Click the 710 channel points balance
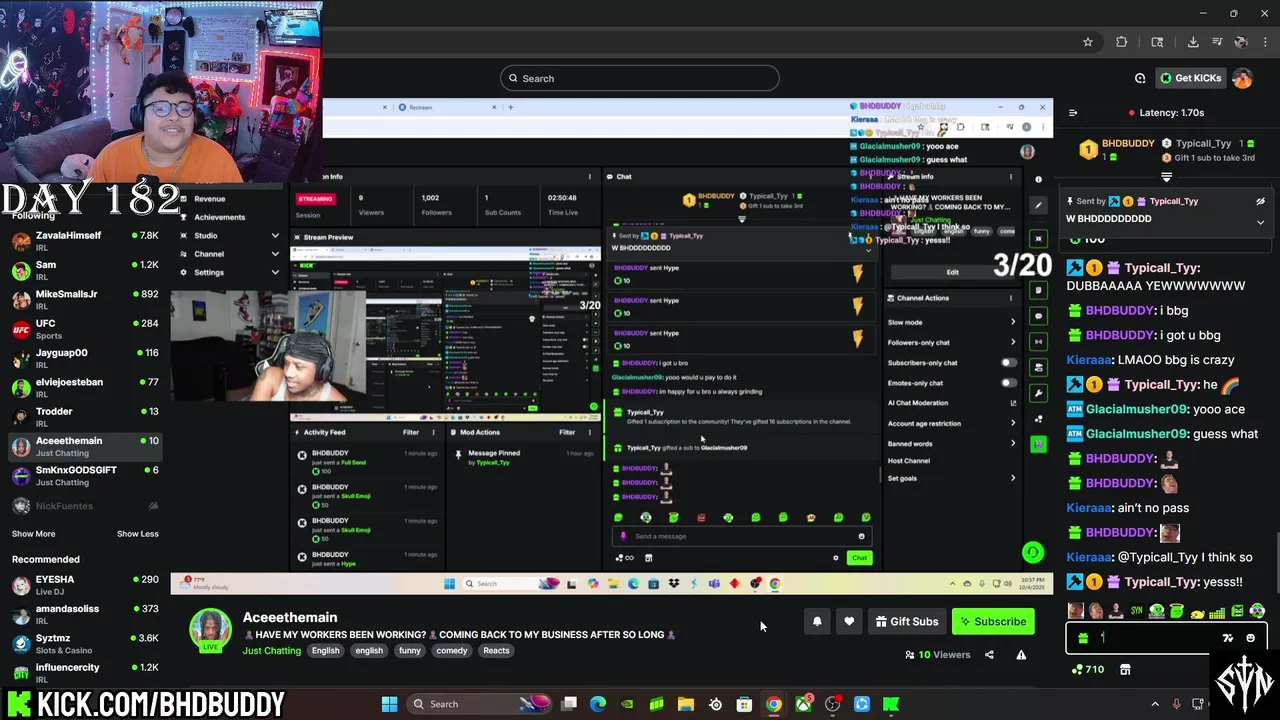Screen dimensions: 1280x720 pos(1088,669)
